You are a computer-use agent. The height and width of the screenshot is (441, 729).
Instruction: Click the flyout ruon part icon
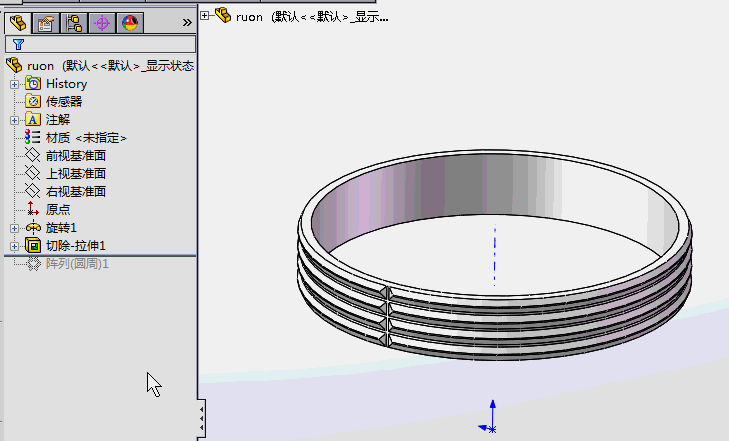223,16
